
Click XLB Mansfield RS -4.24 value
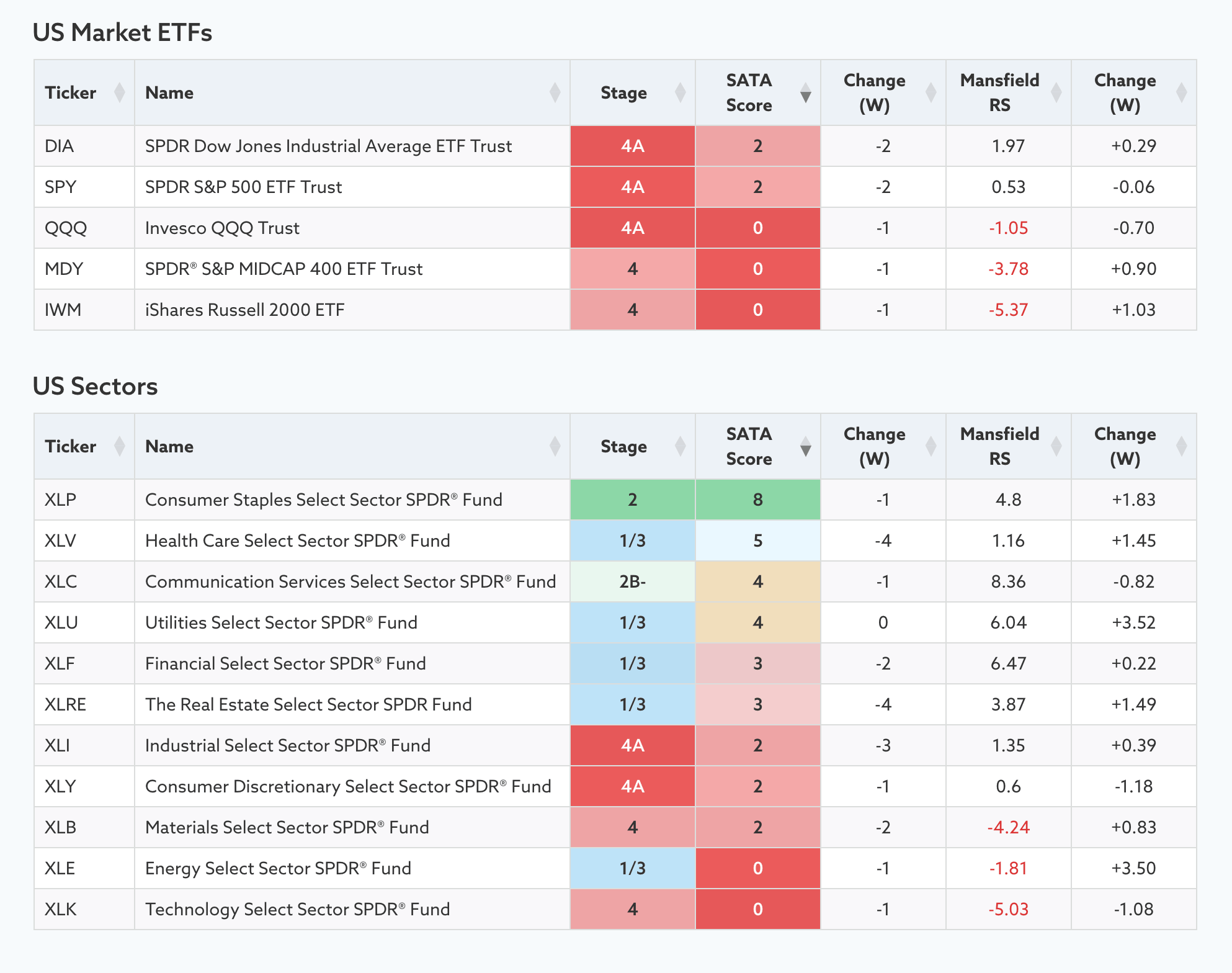(x=1009, y=827)
